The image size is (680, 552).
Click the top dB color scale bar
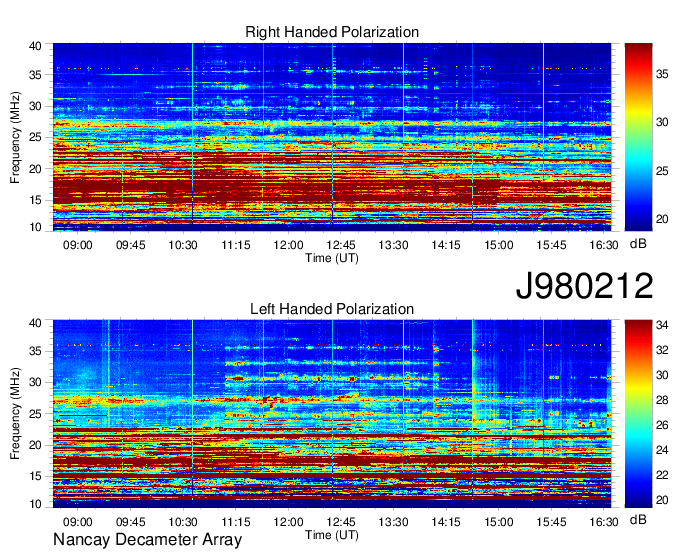click(x=638, y=137)
